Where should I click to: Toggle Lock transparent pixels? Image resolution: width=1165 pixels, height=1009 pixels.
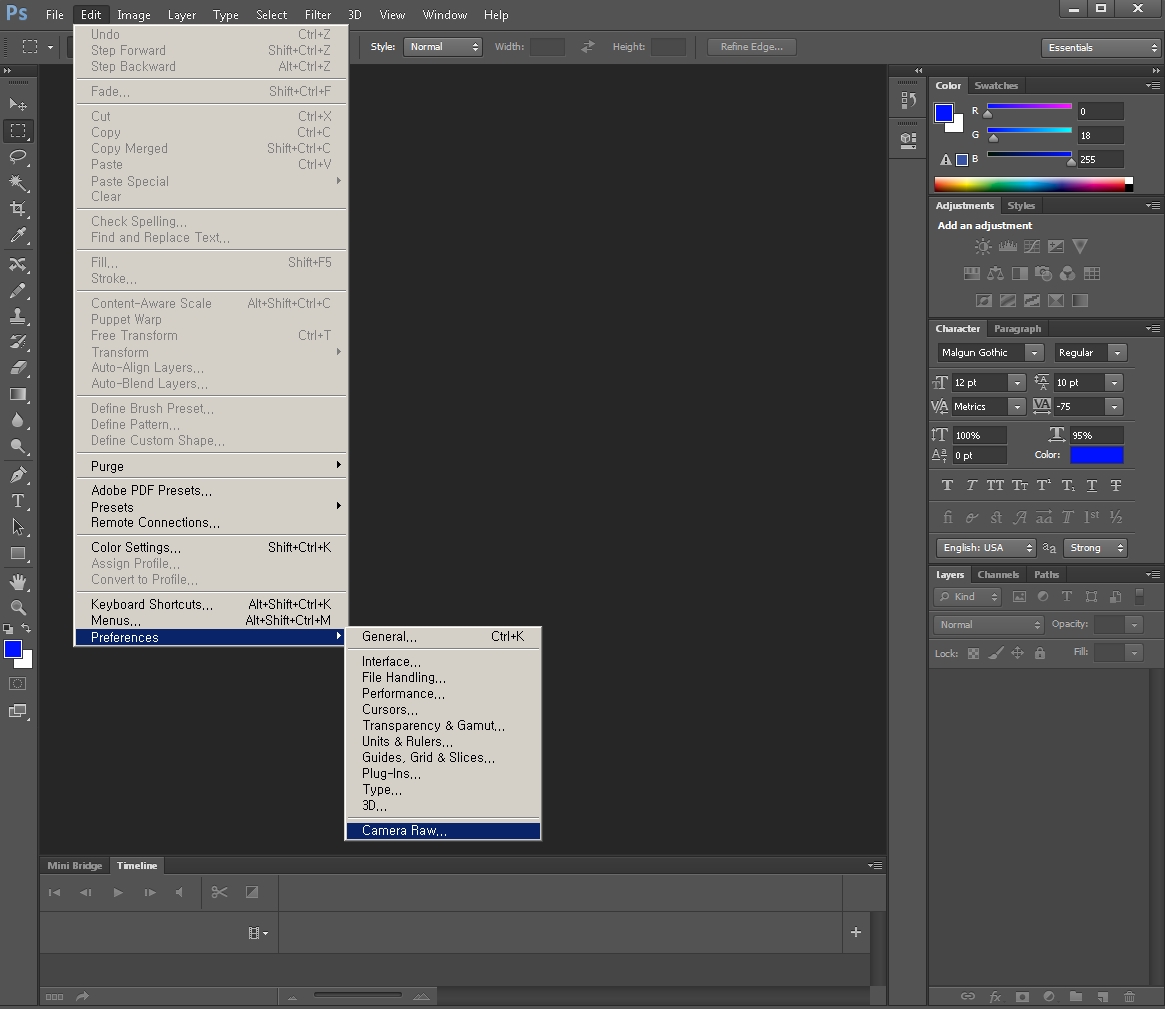coord(973,653)
